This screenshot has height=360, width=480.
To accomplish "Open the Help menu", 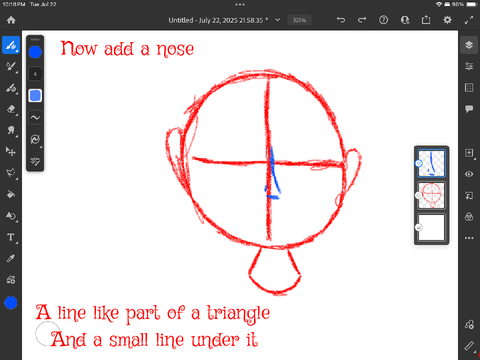I will (x=383, y=20).
